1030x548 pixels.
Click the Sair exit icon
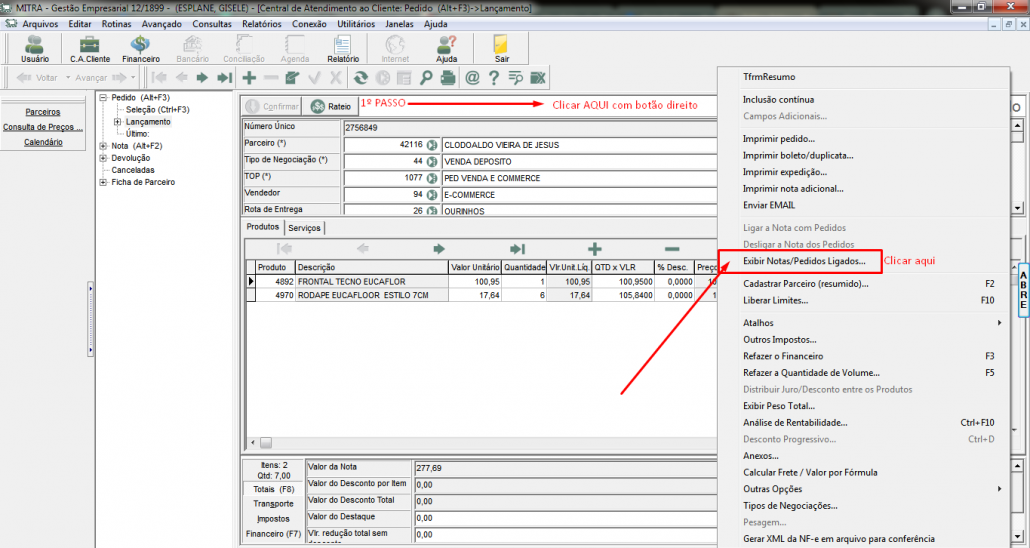pos(501,48)
